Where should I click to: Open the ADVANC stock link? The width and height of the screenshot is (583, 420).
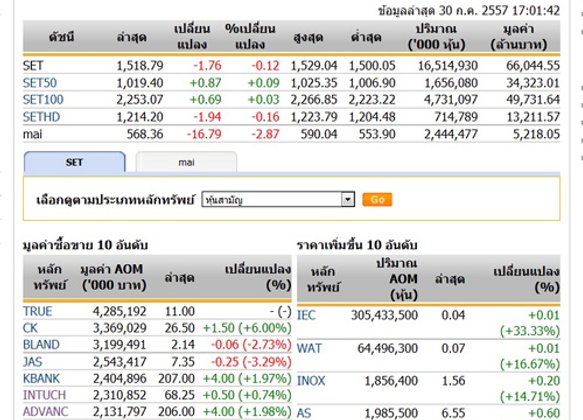pyautogui.click(x=45, y=411)
